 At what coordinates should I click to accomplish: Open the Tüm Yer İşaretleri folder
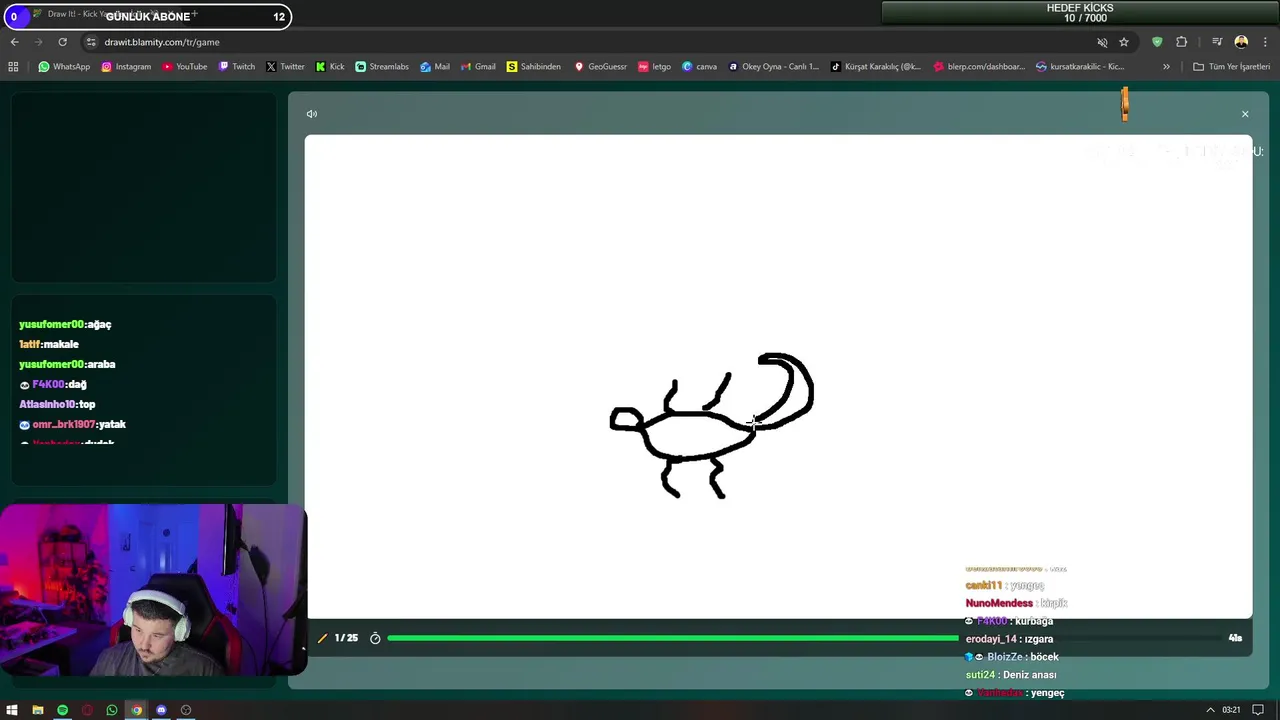point(1230,67)
